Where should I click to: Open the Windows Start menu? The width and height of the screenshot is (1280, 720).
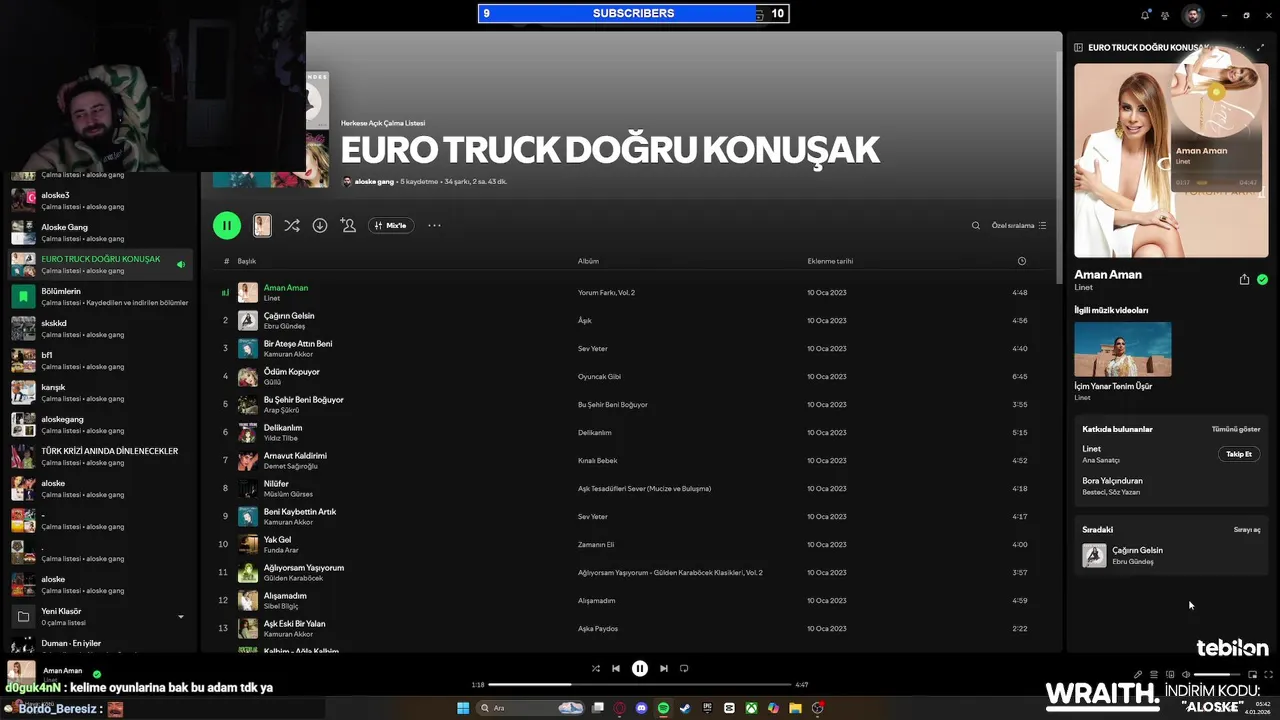[x=463, y=708]
